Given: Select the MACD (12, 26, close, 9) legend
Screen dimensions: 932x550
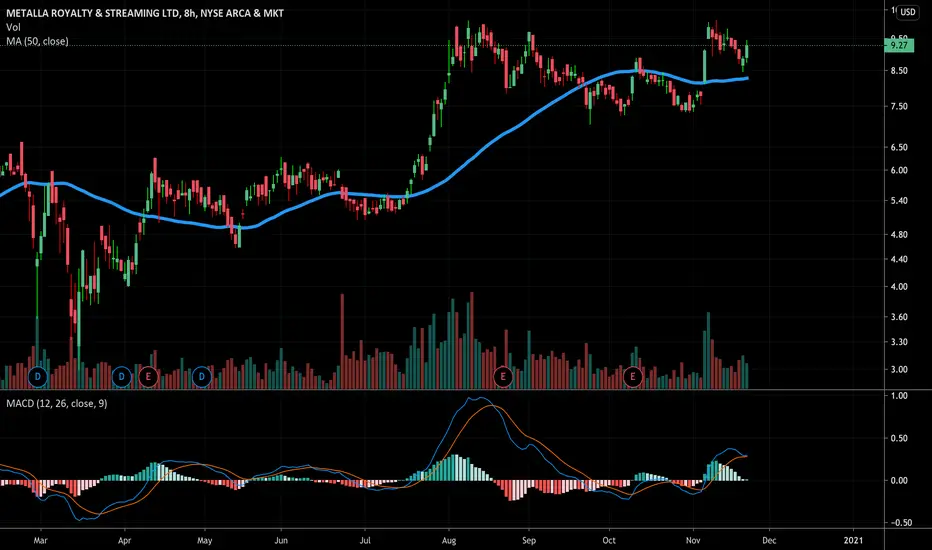Looking at the screenshot, I should click(56, 404).
